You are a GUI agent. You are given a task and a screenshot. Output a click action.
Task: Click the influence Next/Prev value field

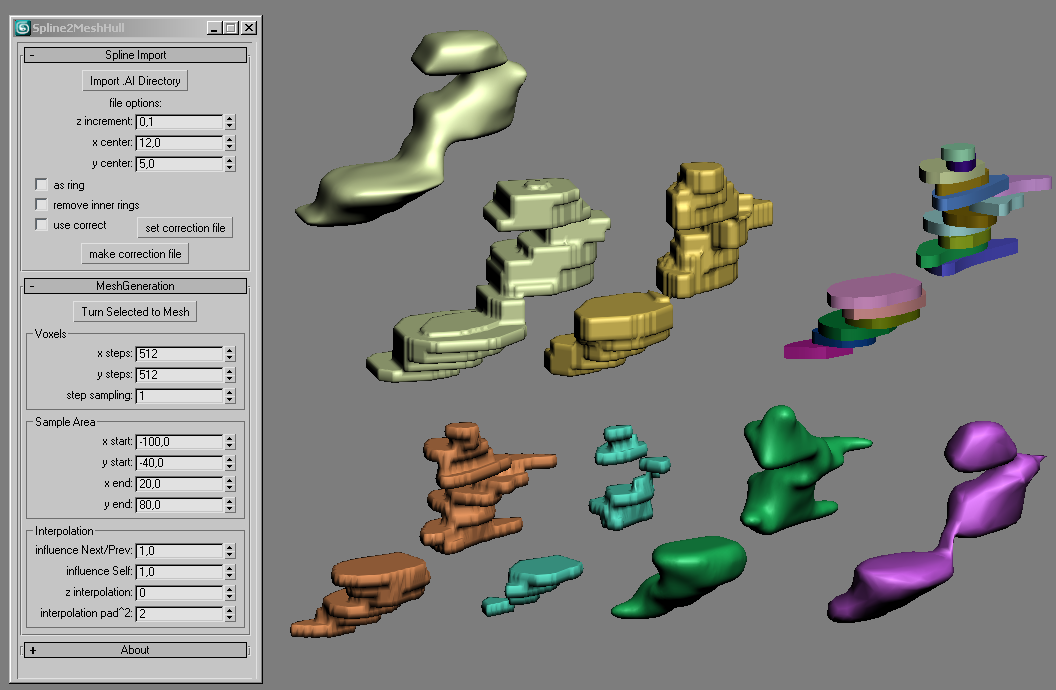click(x=178, y=551)
